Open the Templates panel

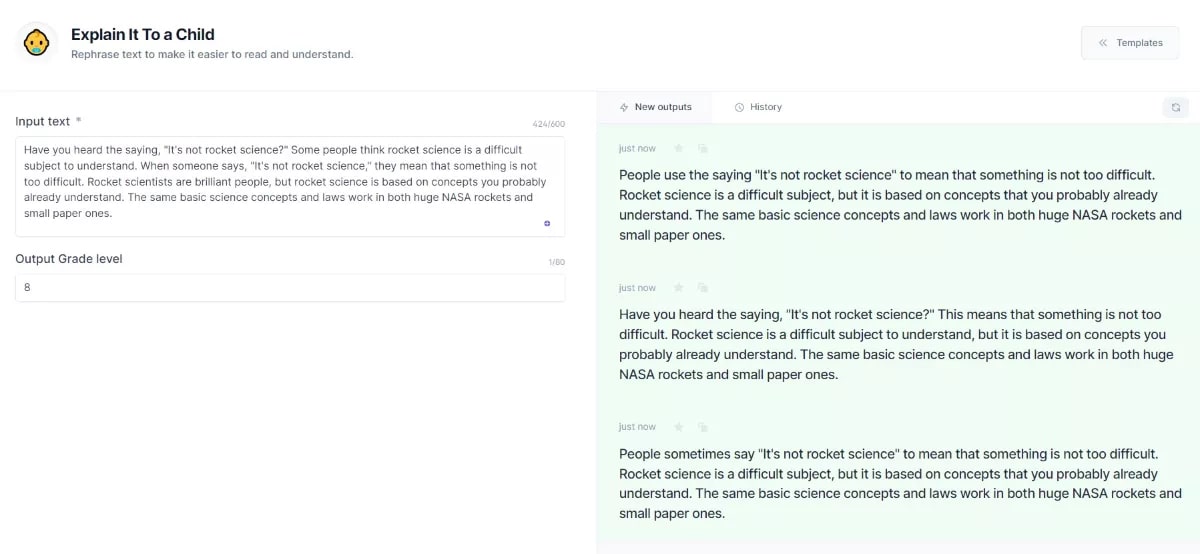tap(1130, 43)
